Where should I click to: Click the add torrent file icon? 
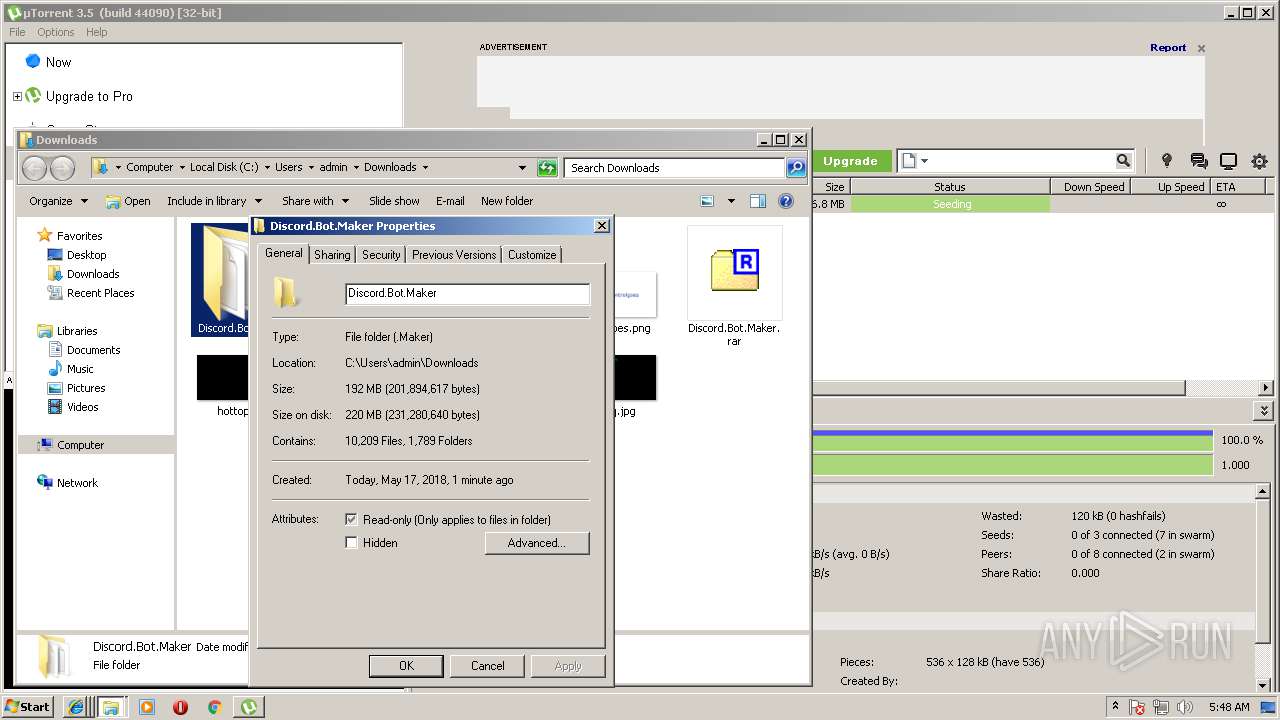pos(908,160)
